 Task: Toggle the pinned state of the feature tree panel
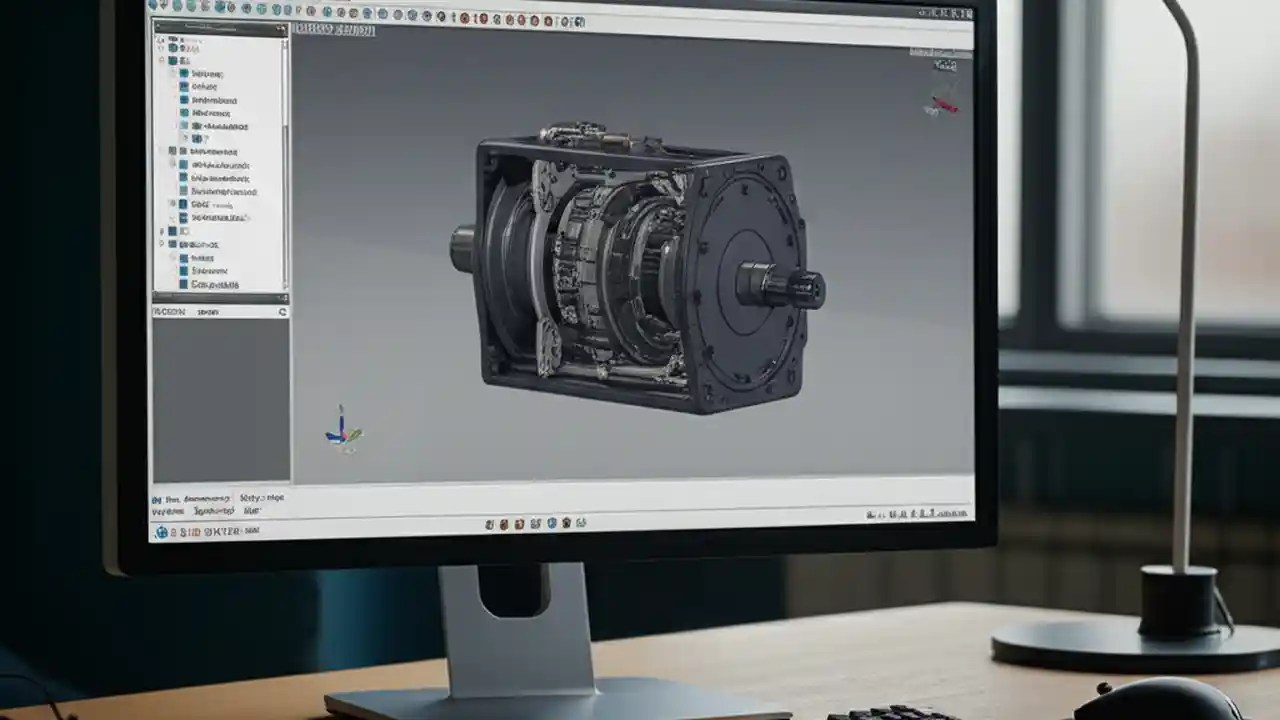point(280,26)
